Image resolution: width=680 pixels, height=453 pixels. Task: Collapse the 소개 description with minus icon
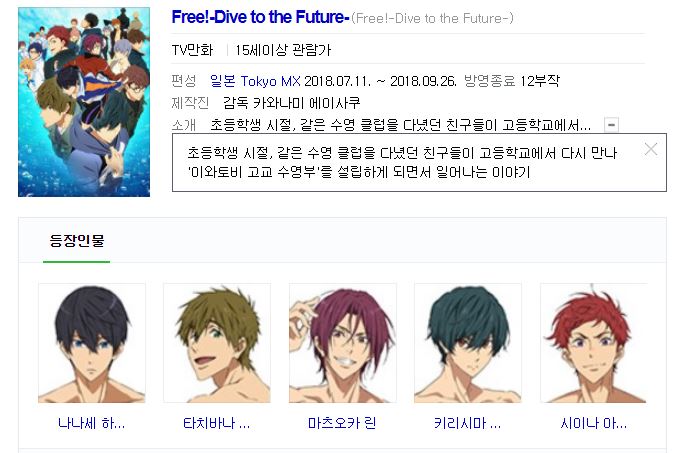[x=611, y=125]
